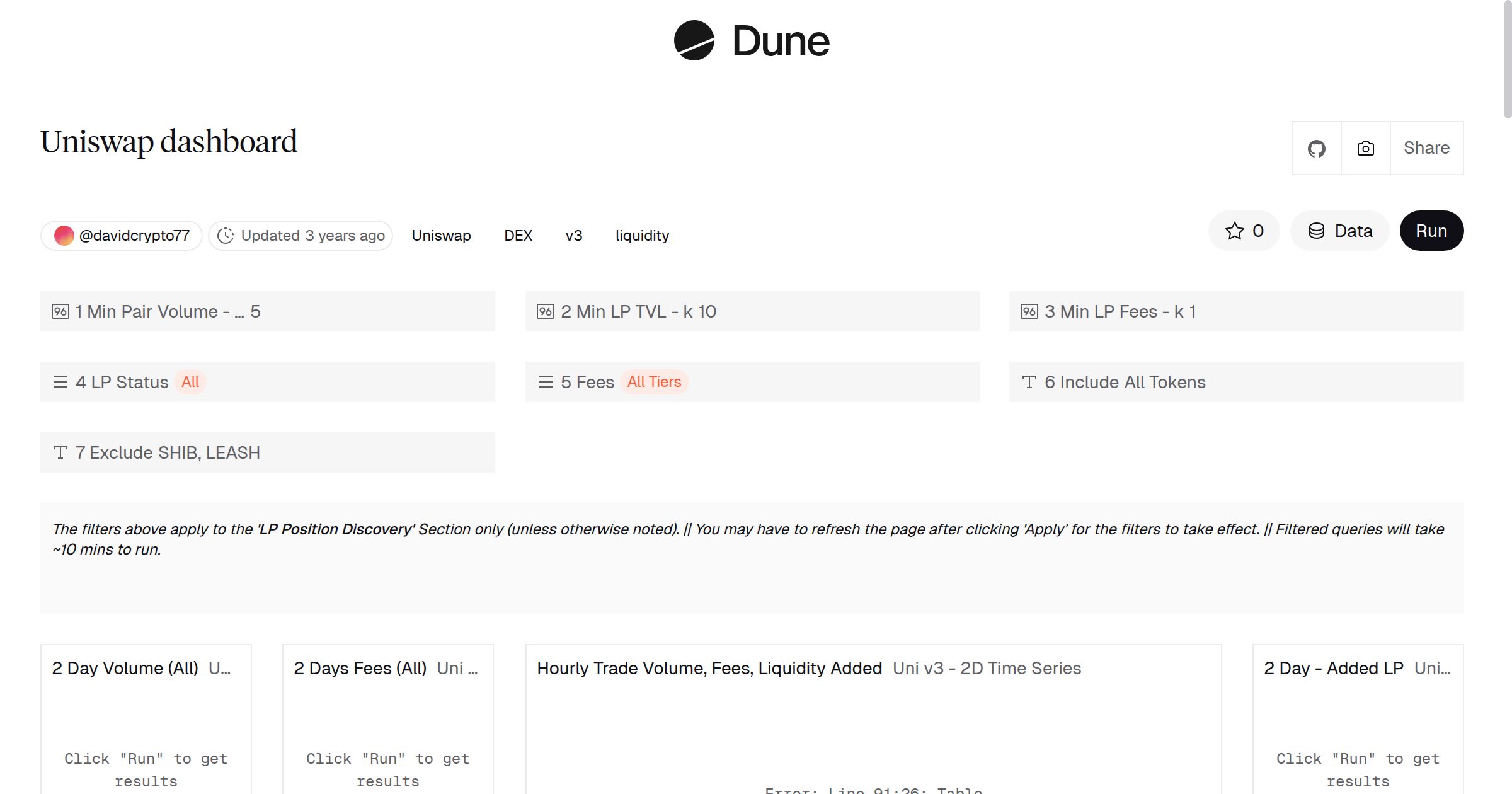This screenshot has height=794, width=1512.
Task: Click the Share button
Action: click(1426, 148)
